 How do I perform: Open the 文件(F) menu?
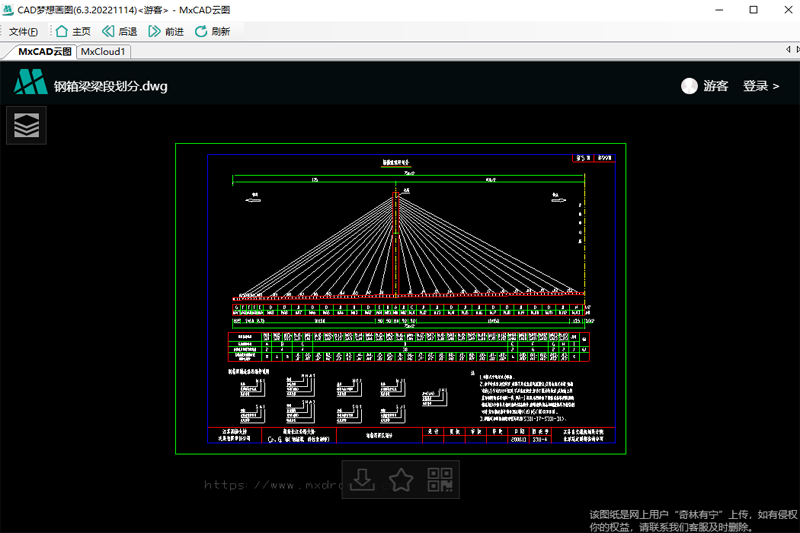23,31
